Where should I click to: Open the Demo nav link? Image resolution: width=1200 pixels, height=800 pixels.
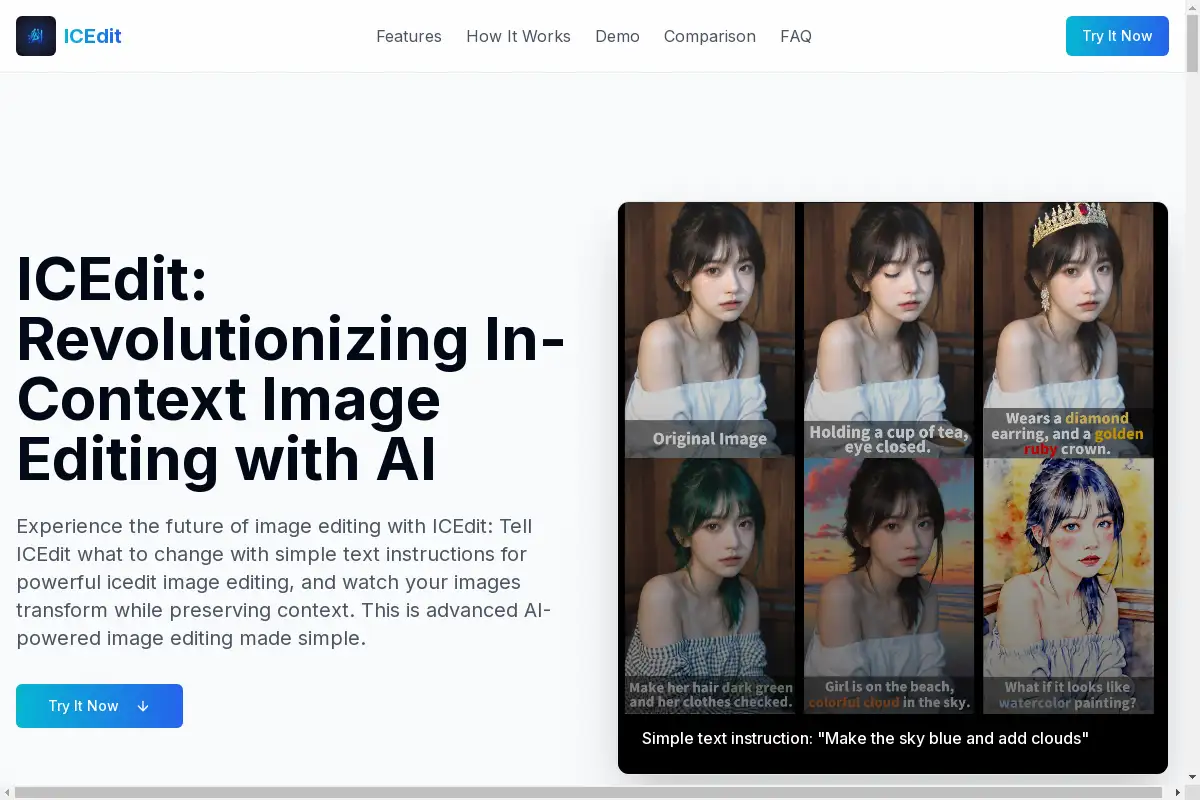pos(617,36)
